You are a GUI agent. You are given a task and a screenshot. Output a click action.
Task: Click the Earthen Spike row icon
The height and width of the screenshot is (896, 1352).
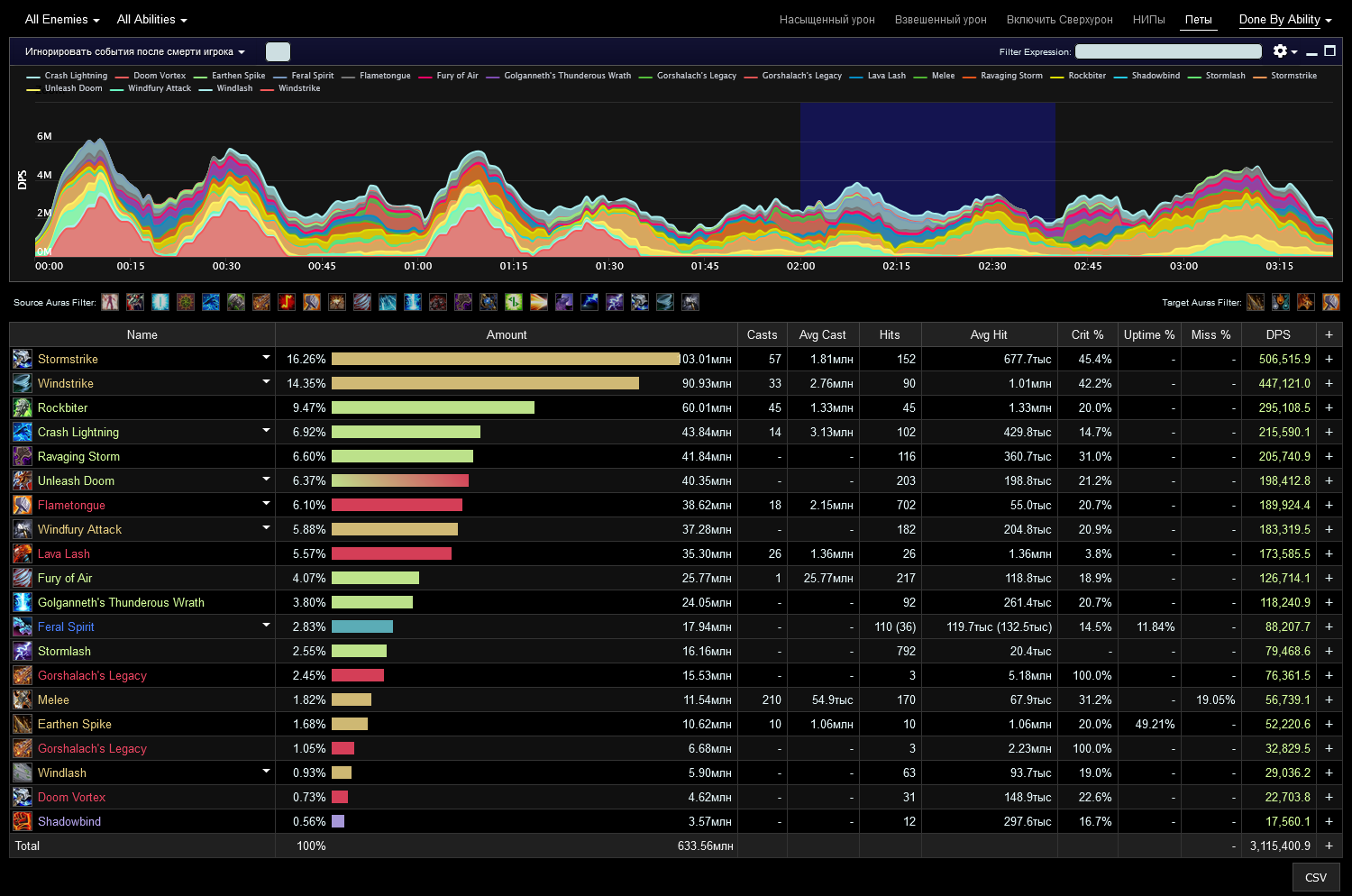point(23,724)
